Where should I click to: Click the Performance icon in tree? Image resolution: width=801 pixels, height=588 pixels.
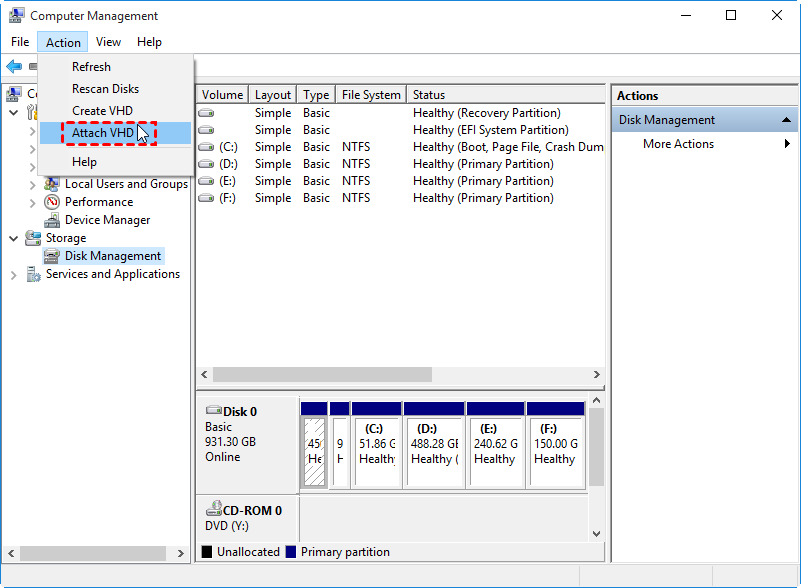pyautogui.click(x=52, y=202)
